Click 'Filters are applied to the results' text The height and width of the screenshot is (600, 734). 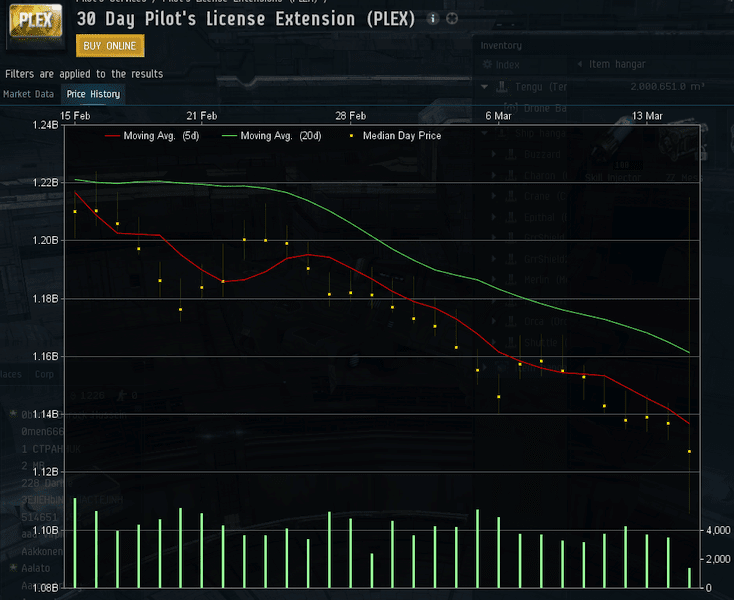[x=84, y=74]
